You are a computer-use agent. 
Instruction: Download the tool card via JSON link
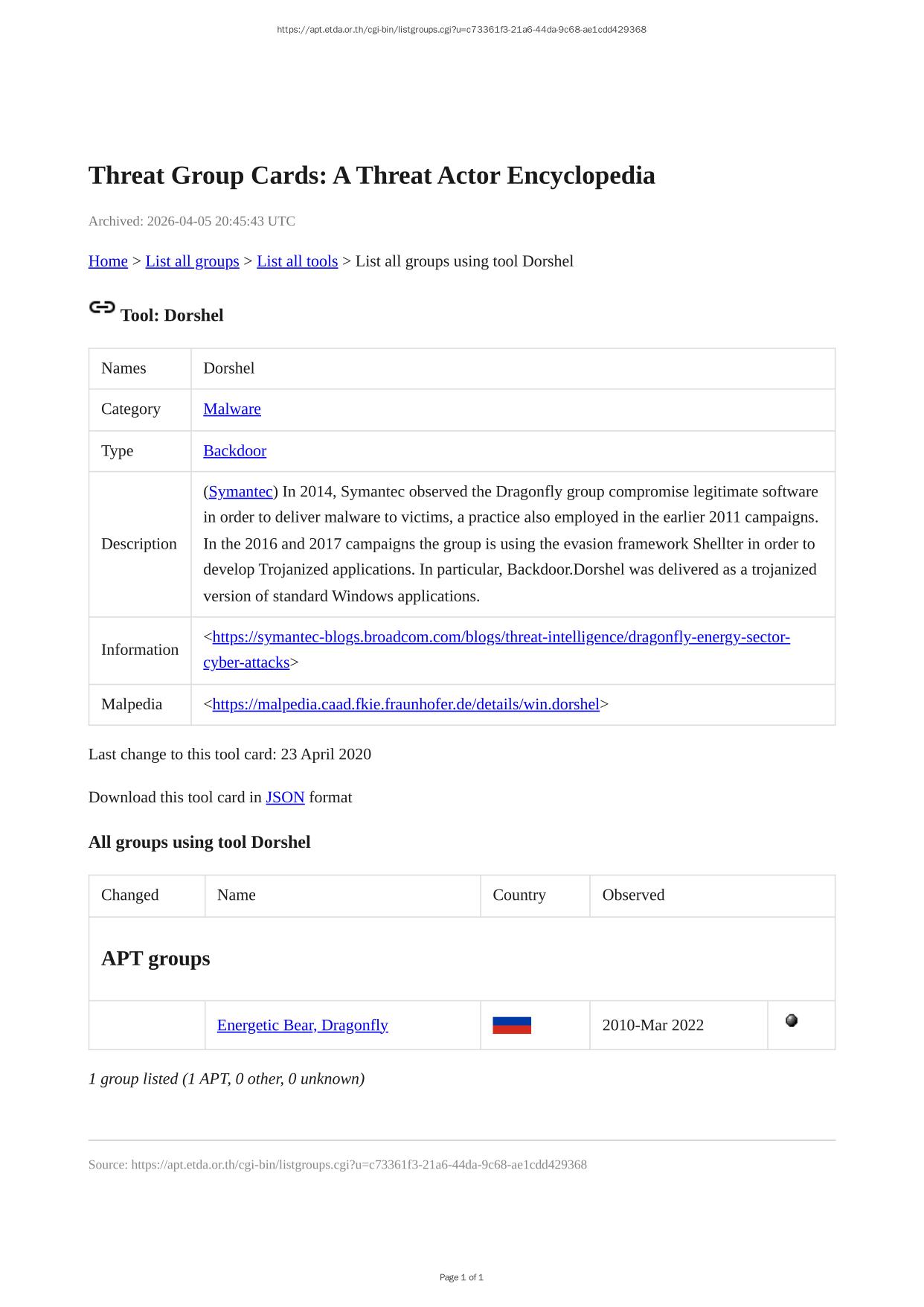point(285,797)
